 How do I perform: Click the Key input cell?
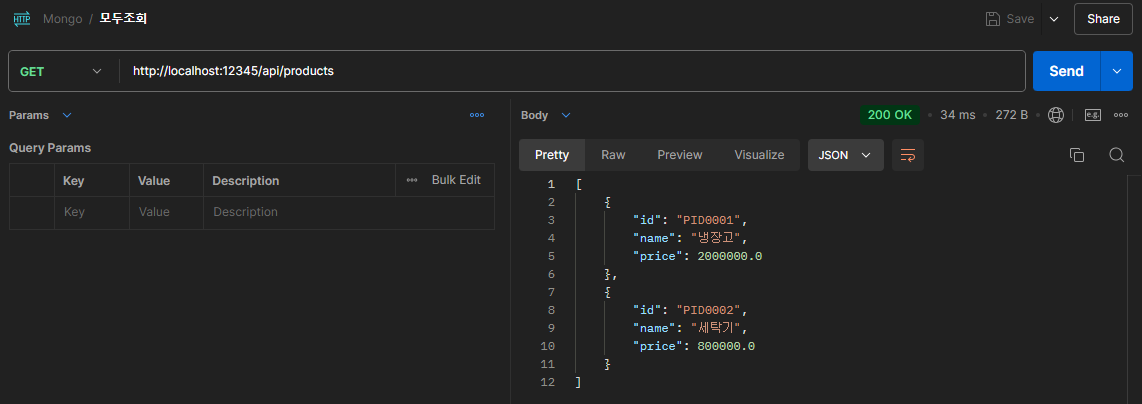pos(92,213)
